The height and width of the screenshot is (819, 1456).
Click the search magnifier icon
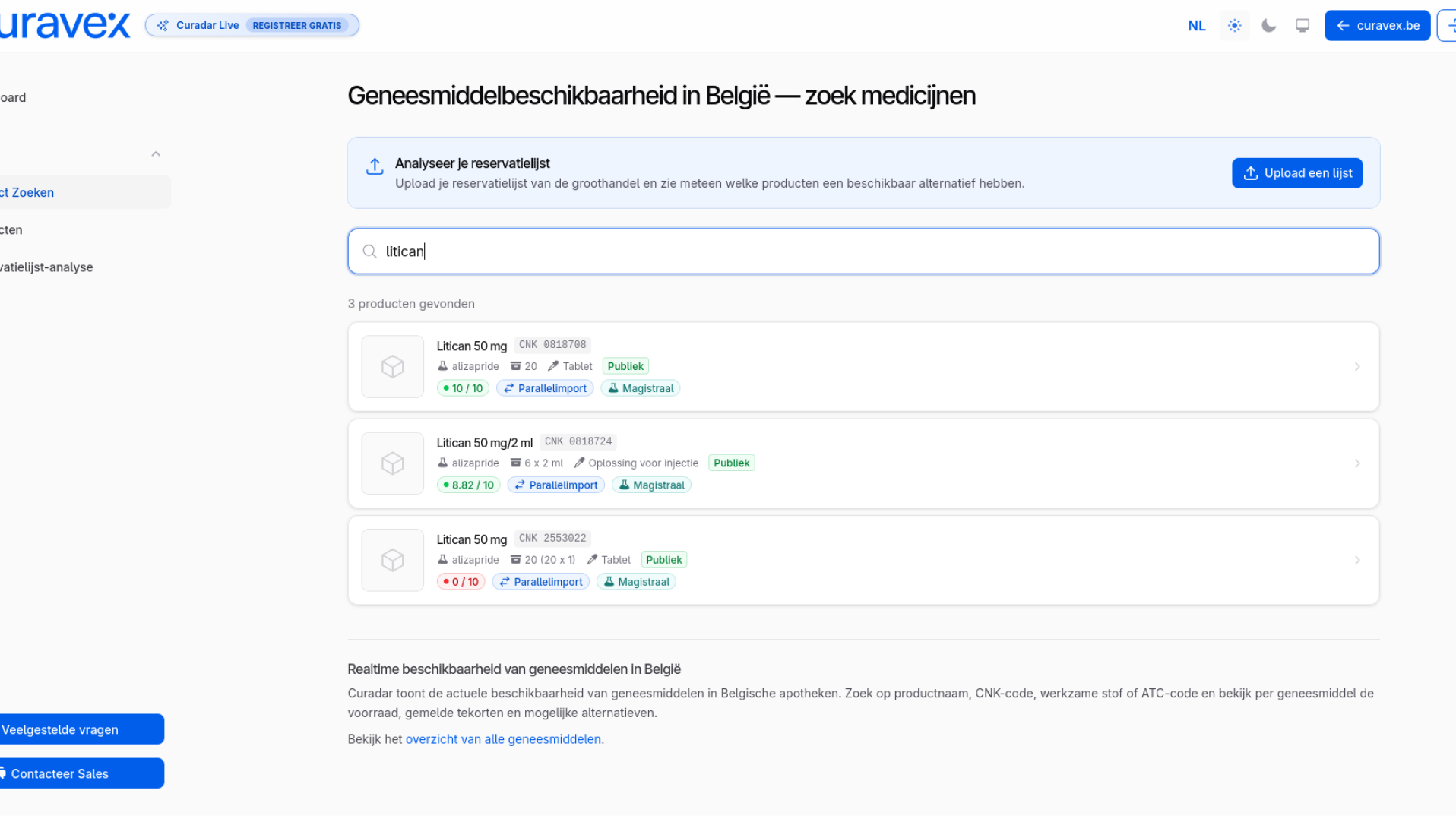point(370,251)
